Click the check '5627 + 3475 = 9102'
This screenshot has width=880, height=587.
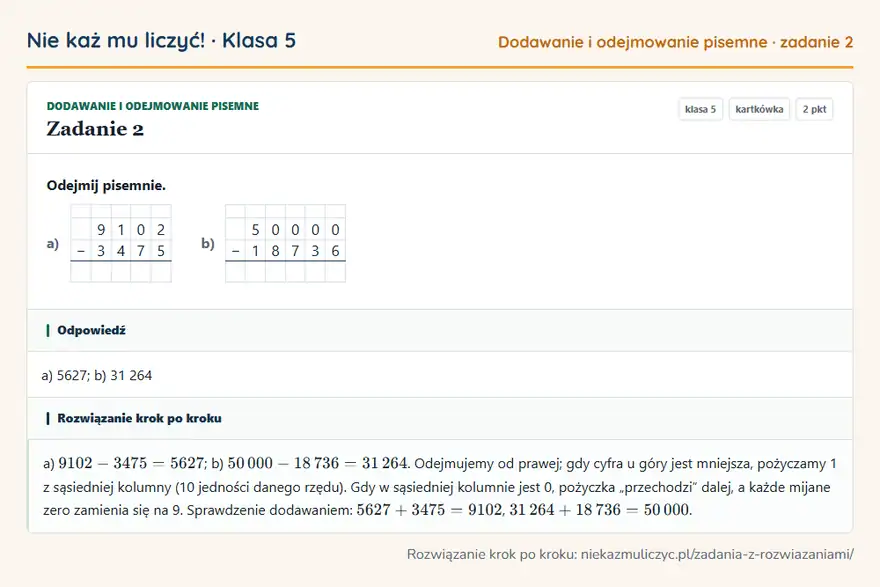click(429, 510)
